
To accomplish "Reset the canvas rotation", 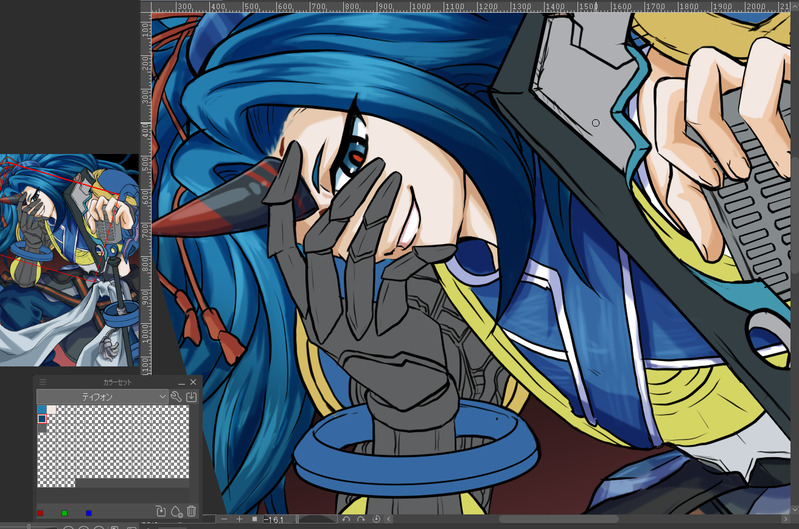I will 376,519.
